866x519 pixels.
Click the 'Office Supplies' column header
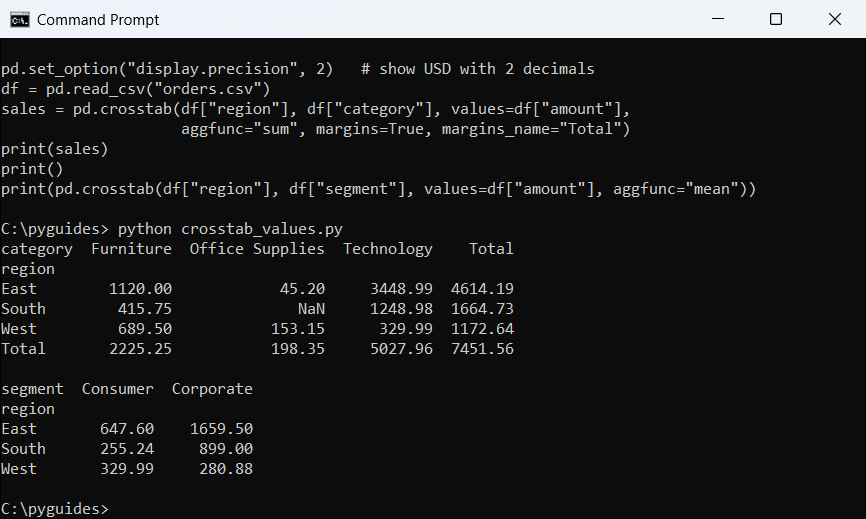click(257, 249)
